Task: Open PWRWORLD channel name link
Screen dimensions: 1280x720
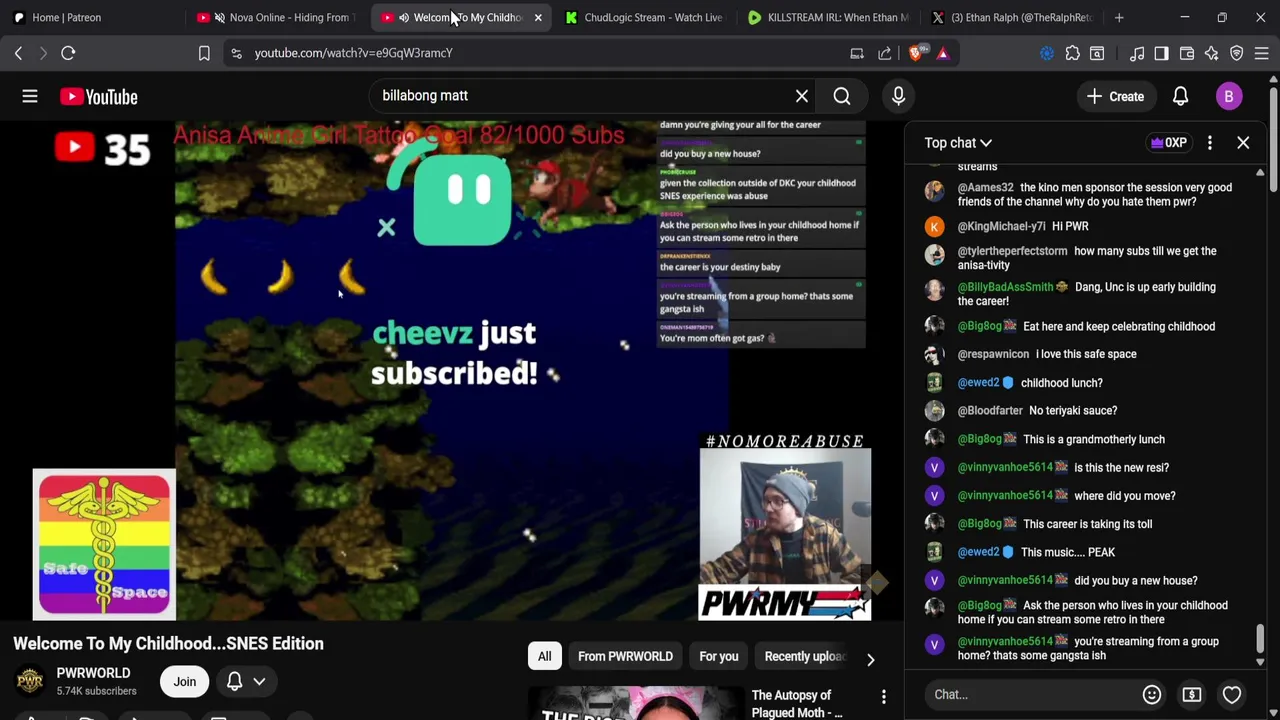Action: [x=93, y=673]
